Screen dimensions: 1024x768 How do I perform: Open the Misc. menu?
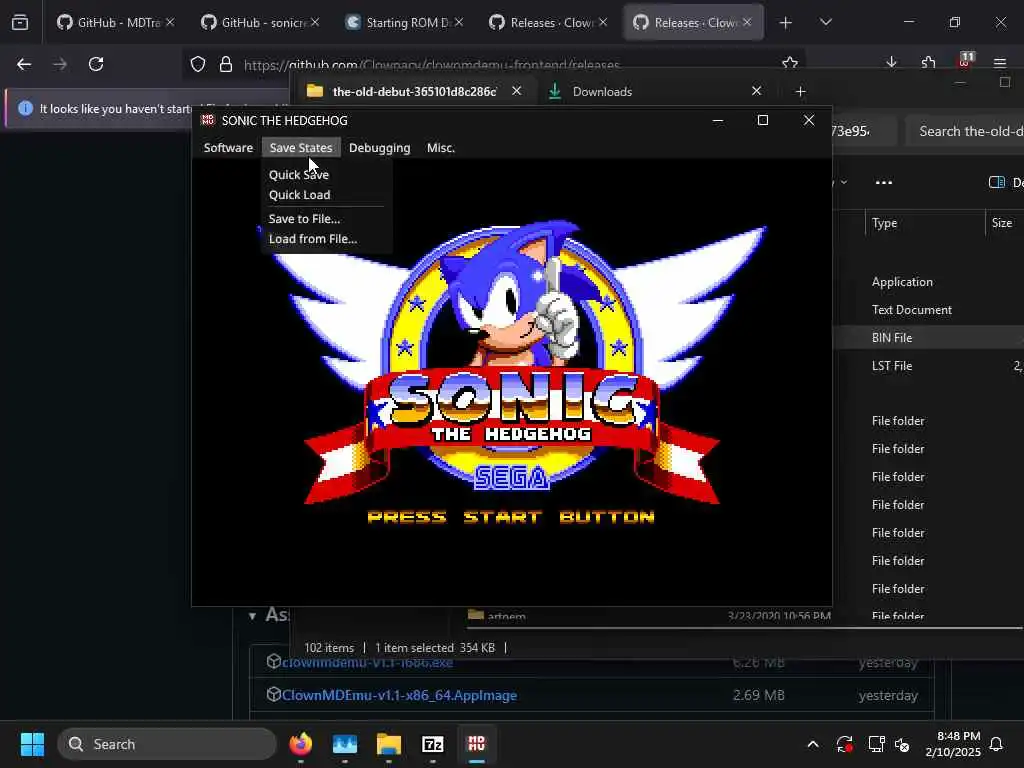(x=441, y=148)
